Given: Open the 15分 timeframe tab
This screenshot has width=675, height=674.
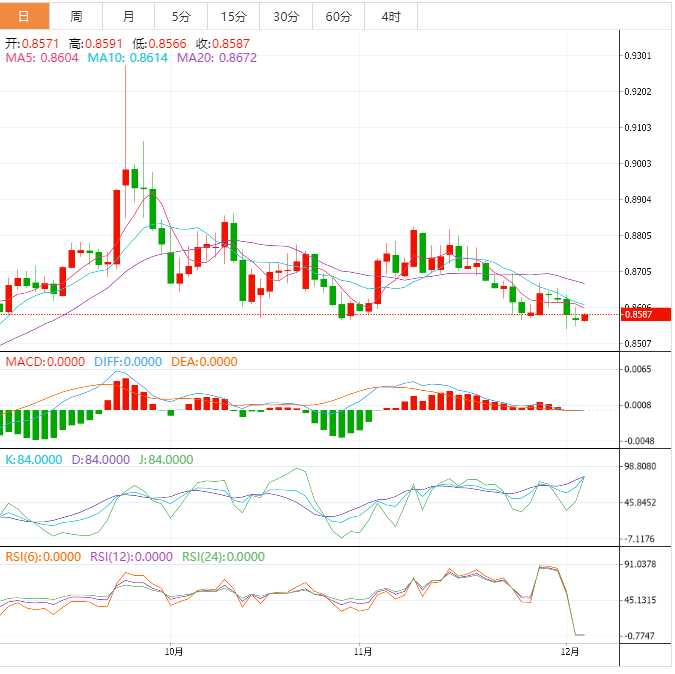Looking at the screenshot, I should 234,16.
